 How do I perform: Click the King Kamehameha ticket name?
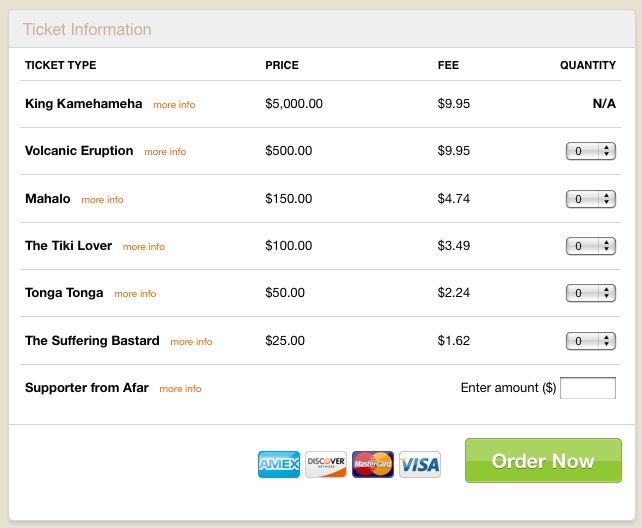tap(84, 104)
